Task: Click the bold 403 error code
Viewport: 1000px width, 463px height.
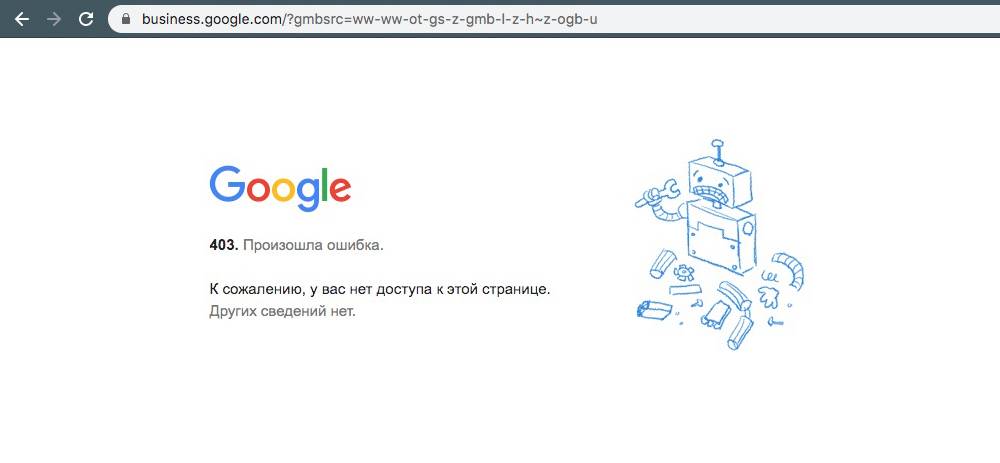Action: point(224,245)
